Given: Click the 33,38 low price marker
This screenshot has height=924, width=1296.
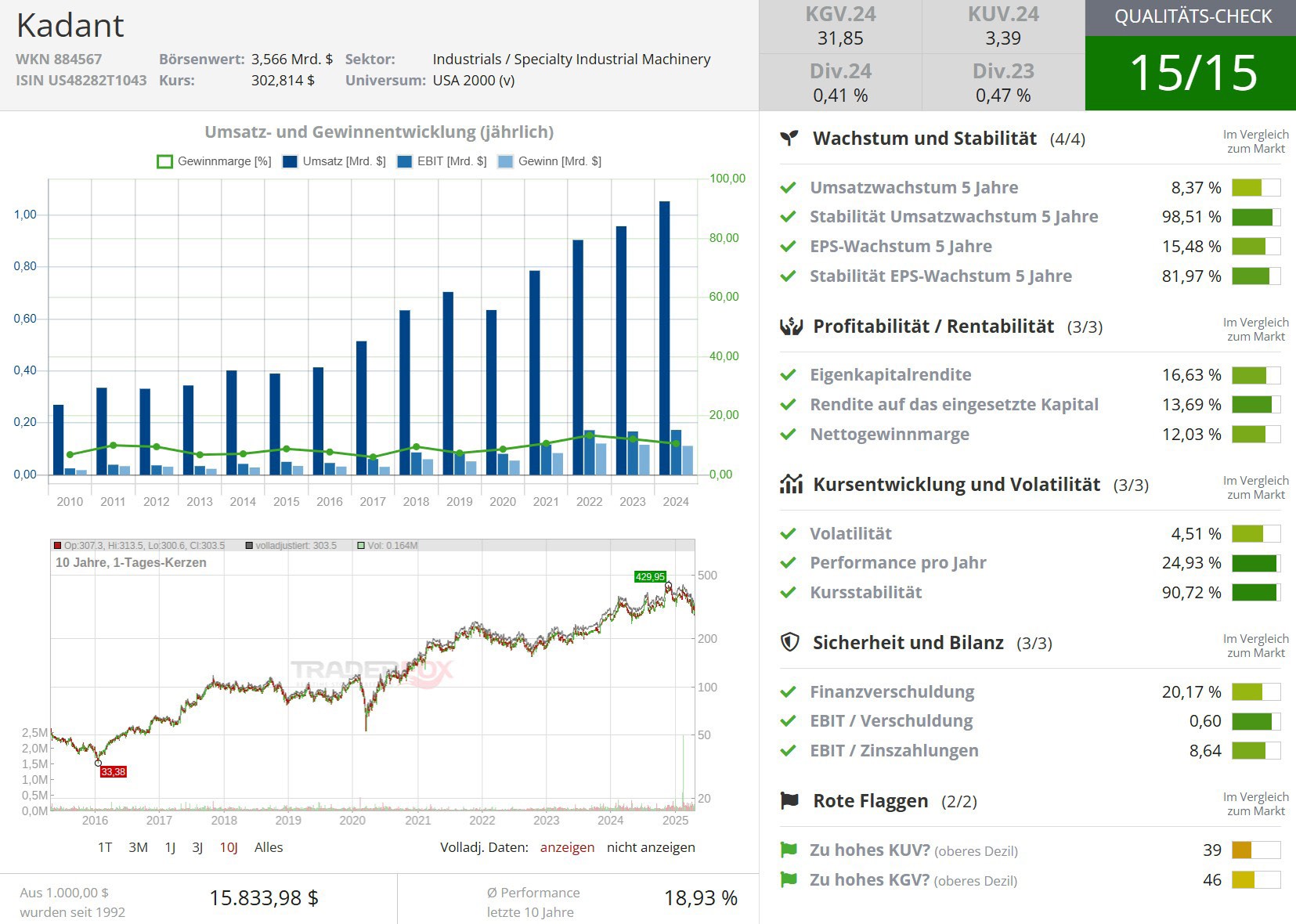Looking at the screenshot, I should click(x=113, y=772).
